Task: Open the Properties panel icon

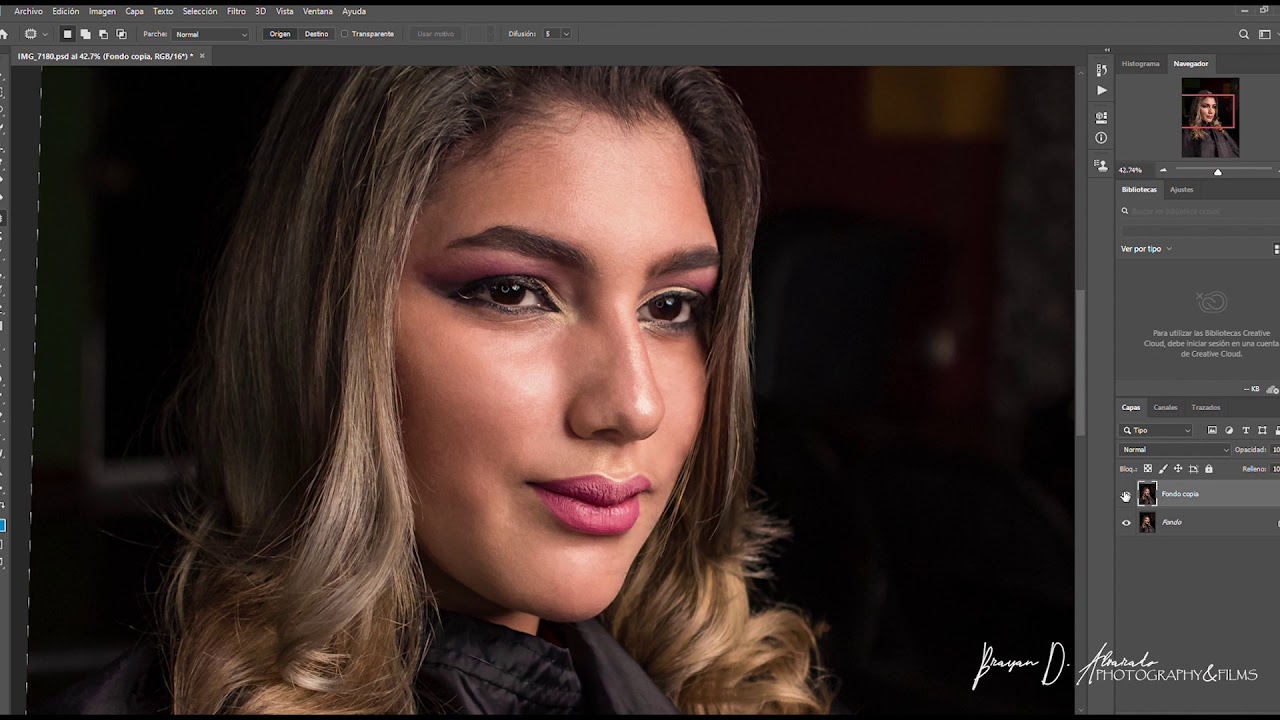Action: pyautogui.click(x=1101, y=117)
